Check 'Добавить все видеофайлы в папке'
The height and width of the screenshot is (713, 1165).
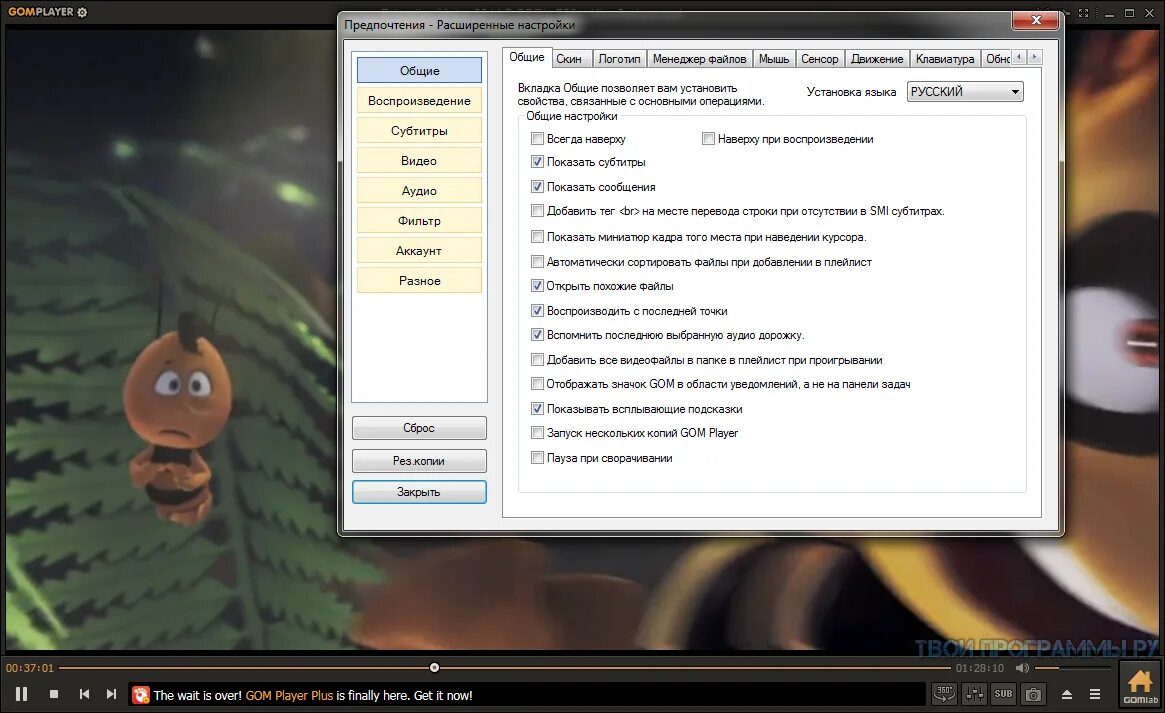(537, 359)
